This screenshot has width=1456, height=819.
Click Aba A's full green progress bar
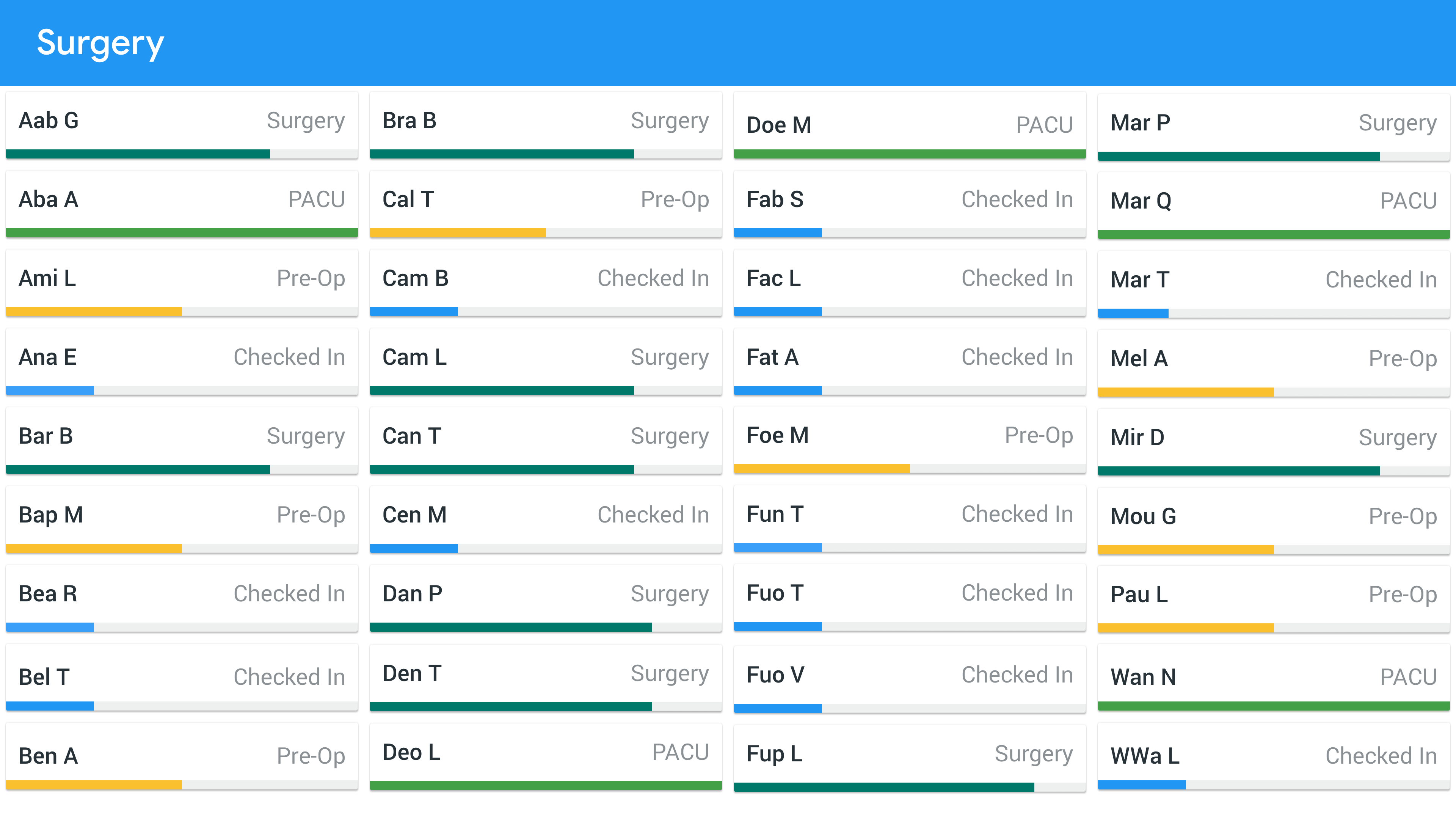[x=182, y=233]
